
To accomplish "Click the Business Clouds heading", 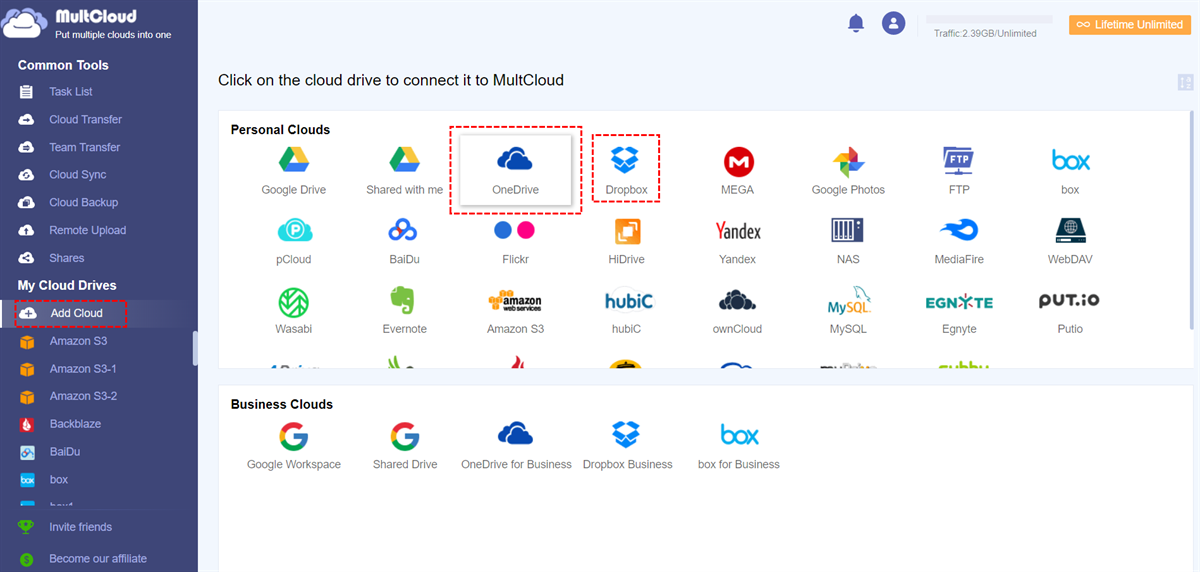I will tap(282, 405).
